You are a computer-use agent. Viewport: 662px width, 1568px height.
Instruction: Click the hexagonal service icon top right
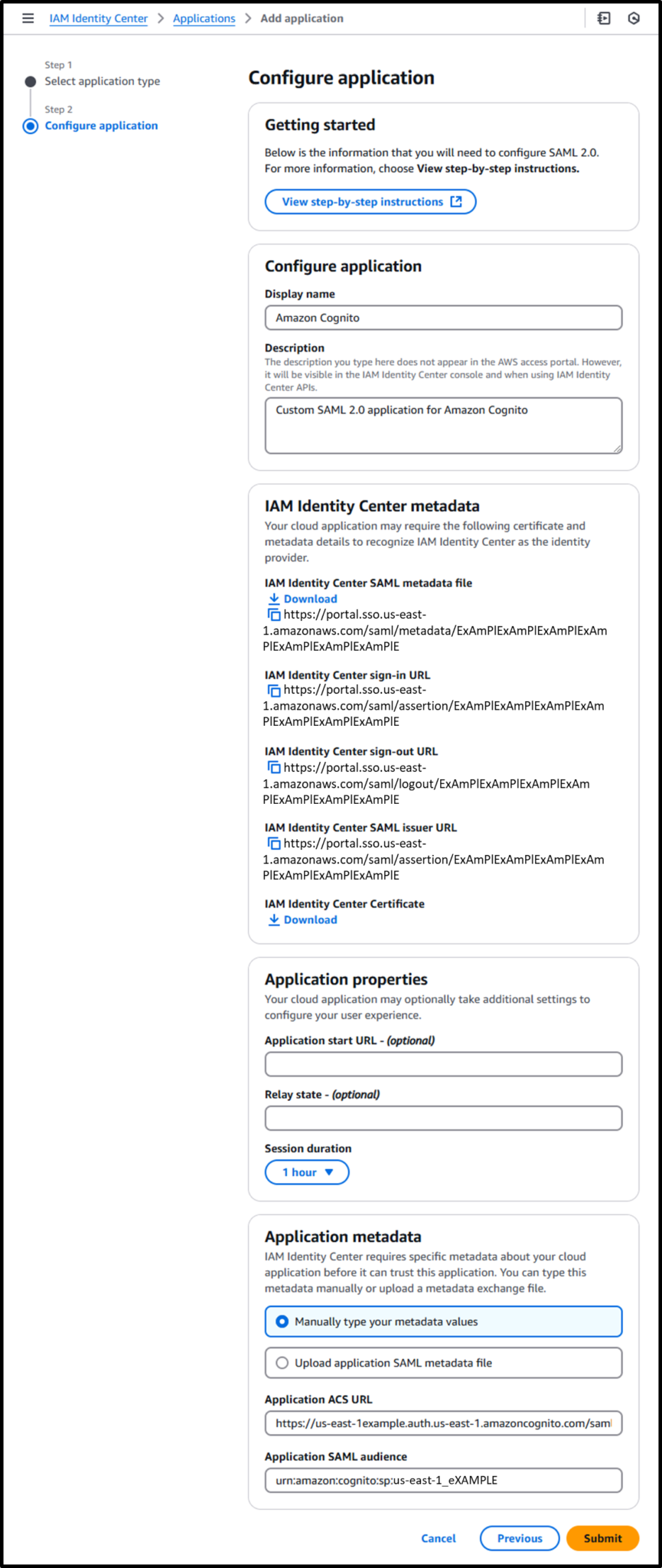(634, 18)
